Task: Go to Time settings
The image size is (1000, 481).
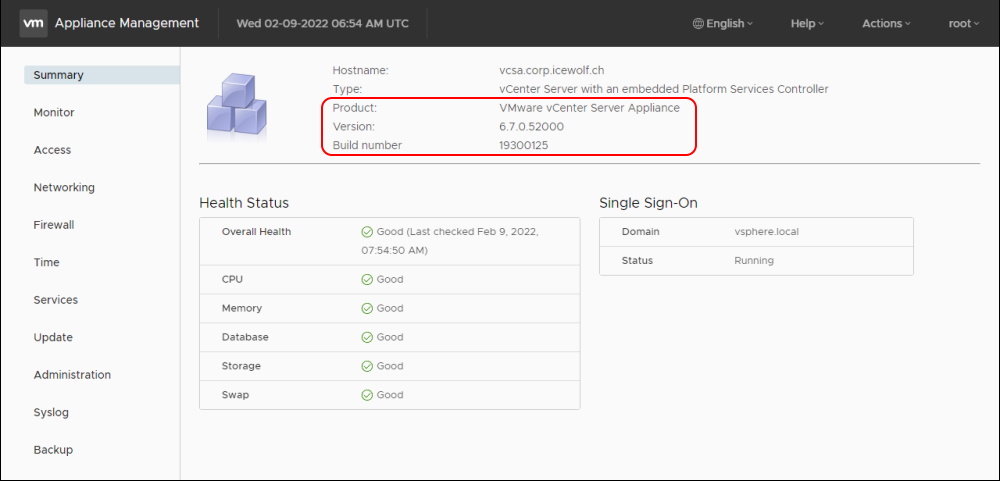Action: pos(47,262)
